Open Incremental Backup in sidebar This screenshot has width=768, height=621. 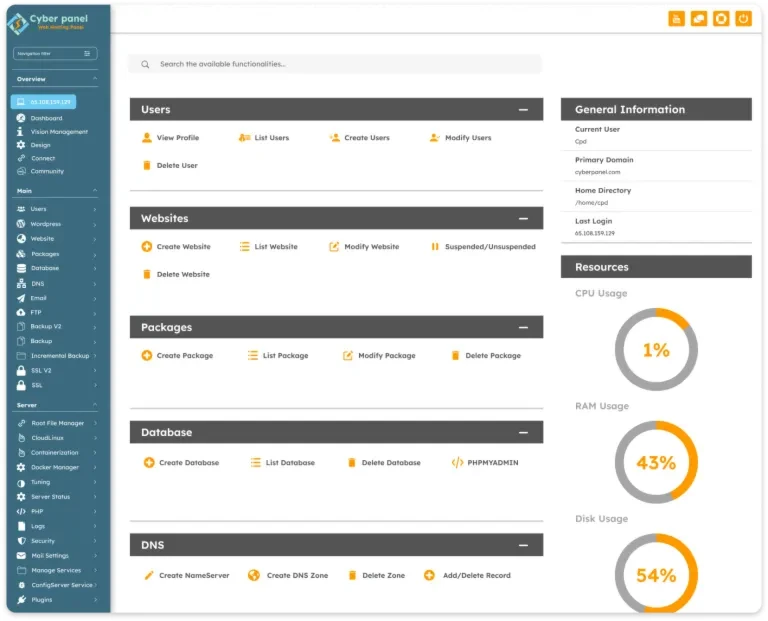pyautogui.click(x=55, y=356)
